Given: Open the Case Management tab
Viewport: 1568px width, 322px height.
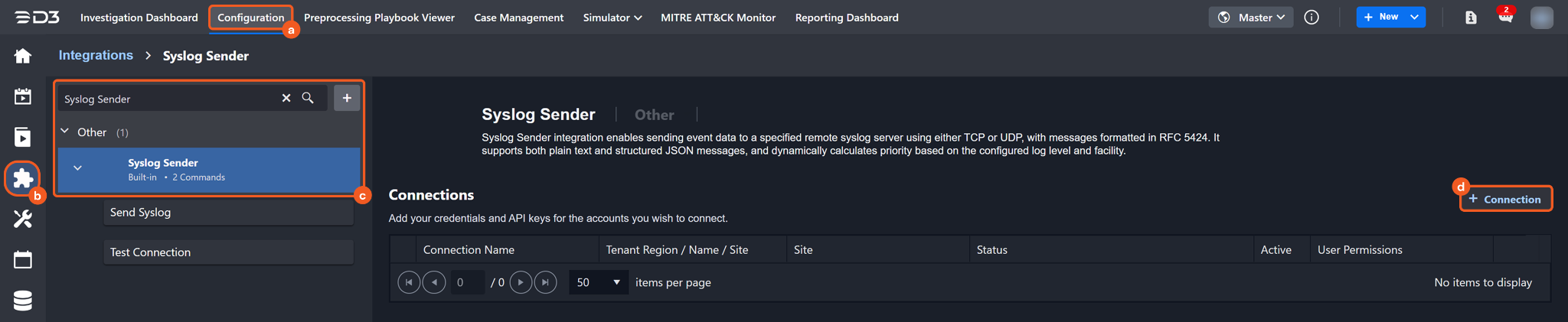Looking at the screenshot, I should coord(518,17).
